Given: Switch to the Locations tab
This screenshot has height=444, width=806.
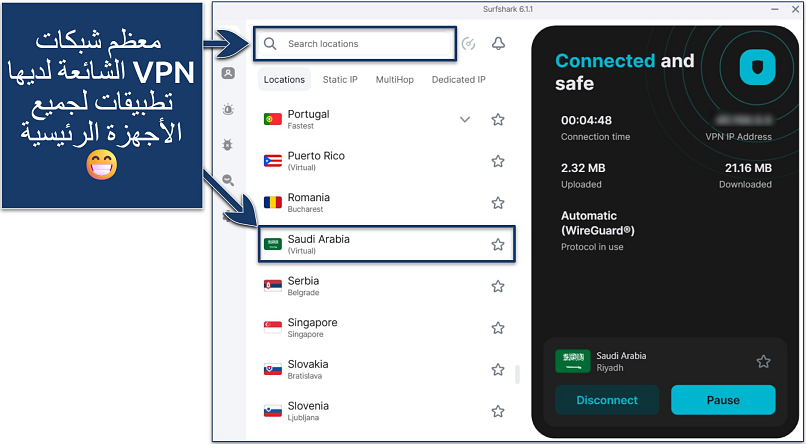Looking at the screenshot, I should point(284,80).
